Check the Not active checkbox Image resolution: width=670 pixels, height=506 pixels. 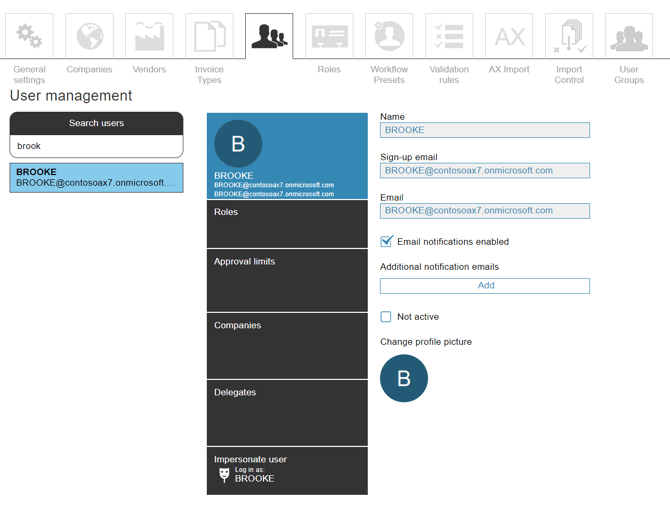pos(386,317)
